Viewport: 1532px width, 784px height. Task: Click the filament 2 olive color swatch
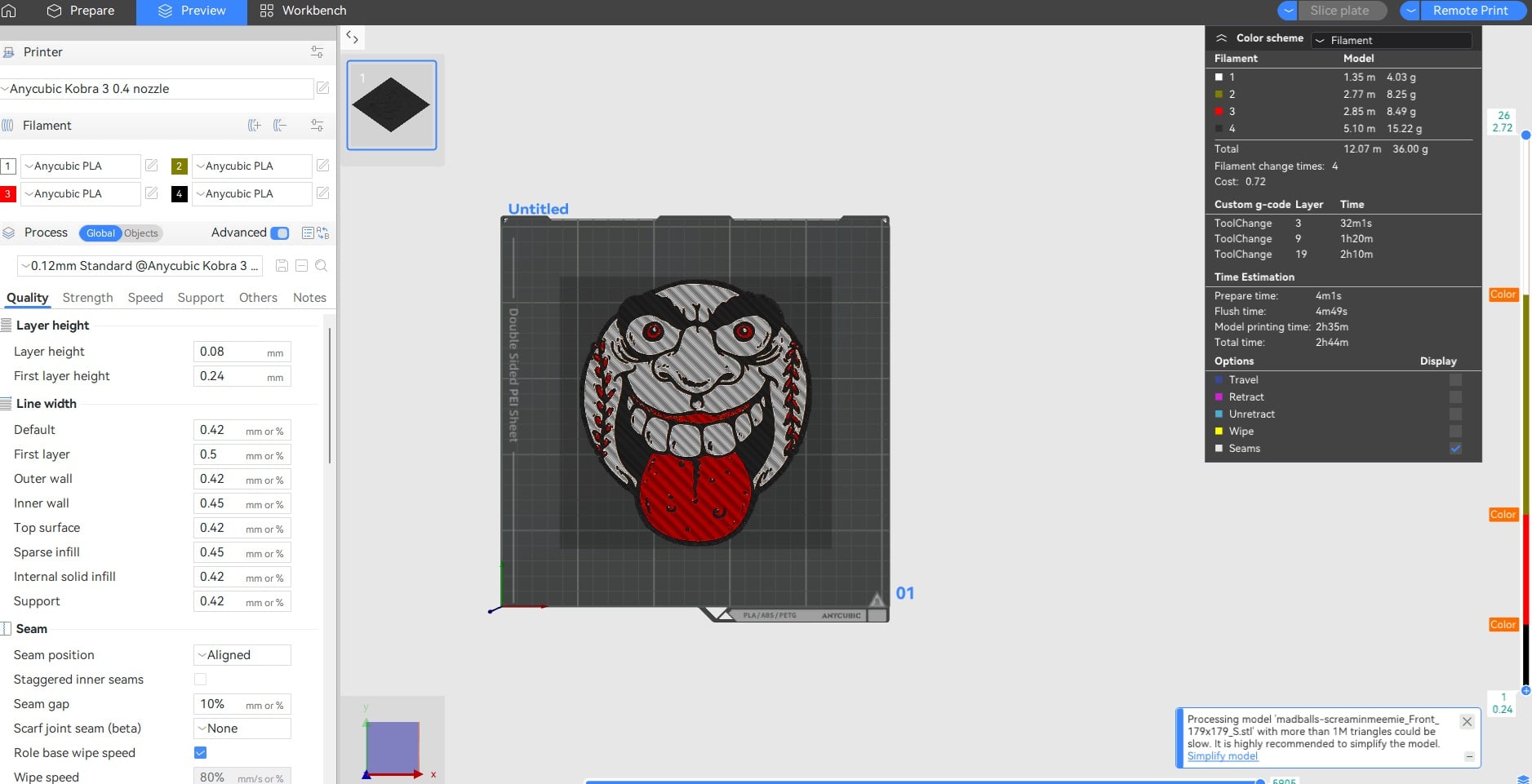point(179,166)
